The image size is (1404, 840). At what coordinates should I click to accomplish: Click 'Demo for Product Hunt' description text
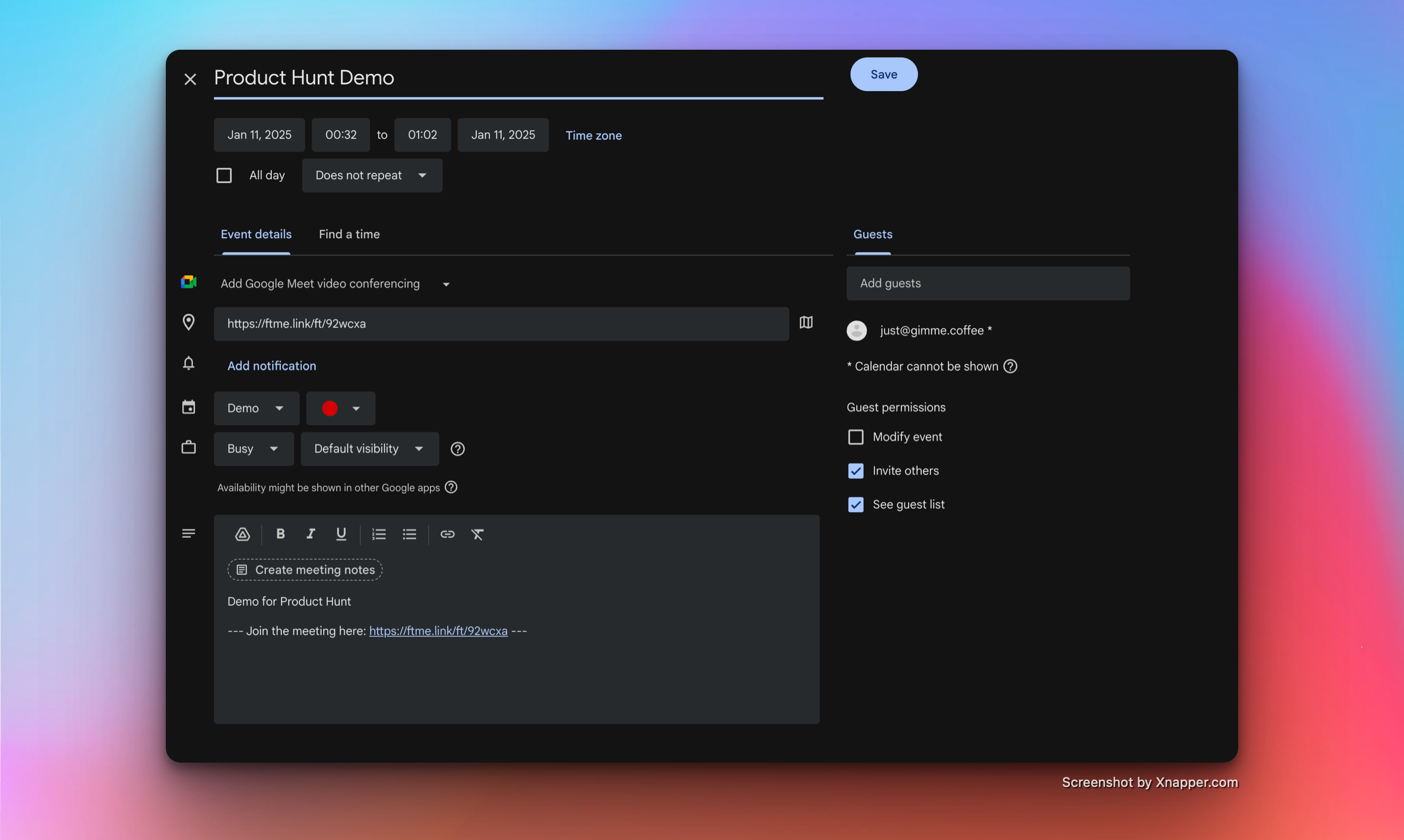(x=289, y=602)
